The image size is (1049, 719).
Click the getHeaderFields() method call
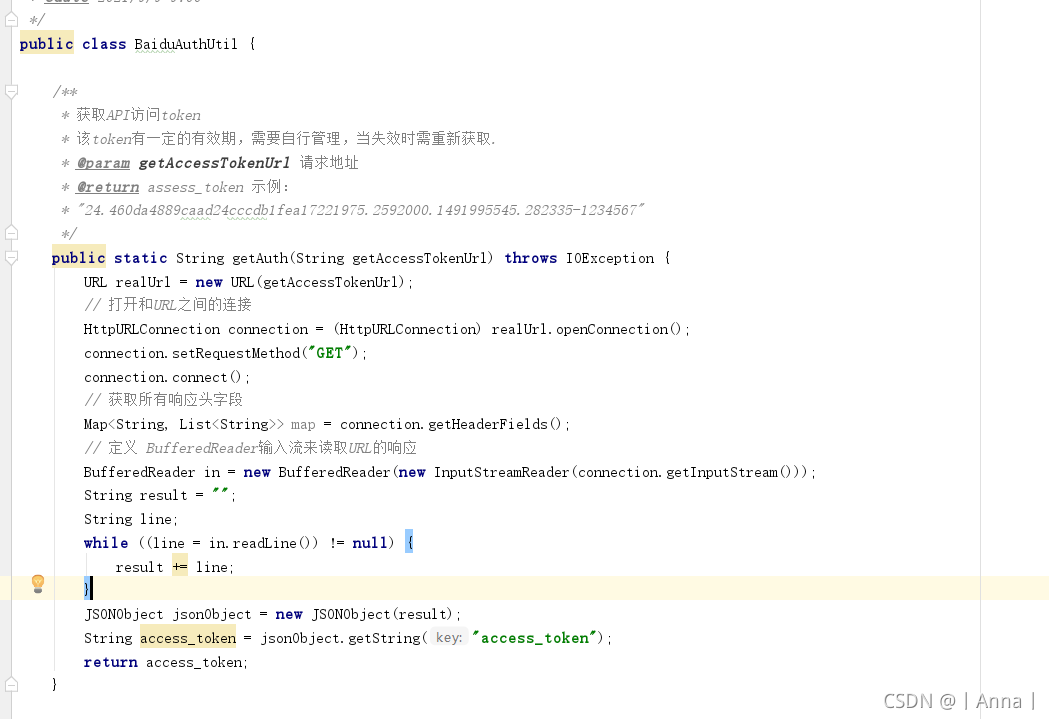(x=497, y=425)
